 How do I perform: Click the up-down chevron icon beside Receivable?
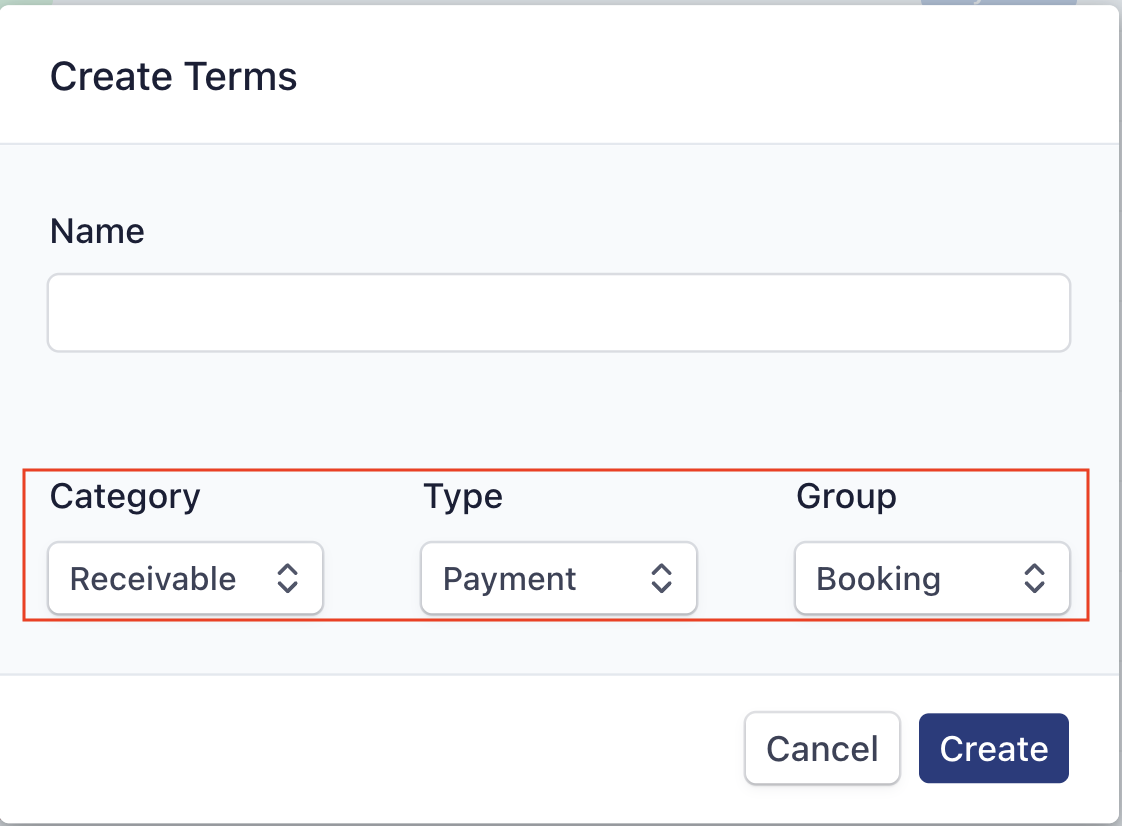[288, 578]
